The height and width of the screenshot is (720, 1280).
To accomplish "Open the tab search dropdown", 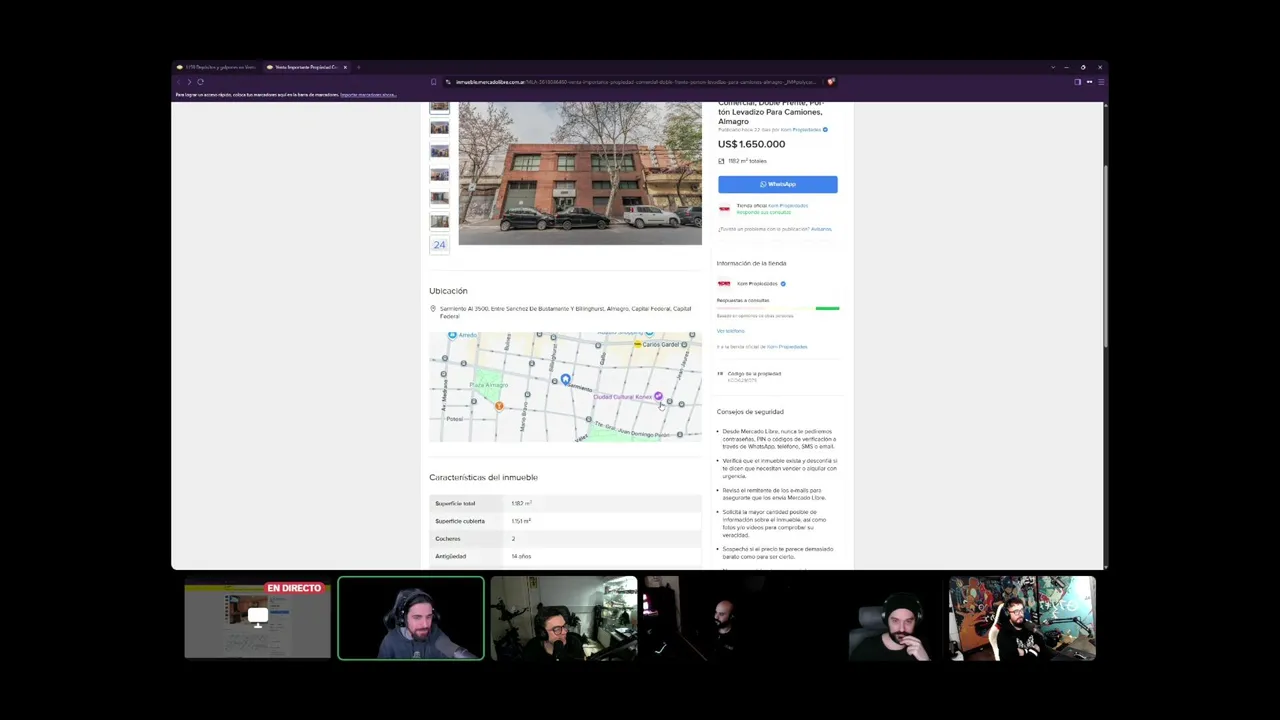I will click(1052, 67).
